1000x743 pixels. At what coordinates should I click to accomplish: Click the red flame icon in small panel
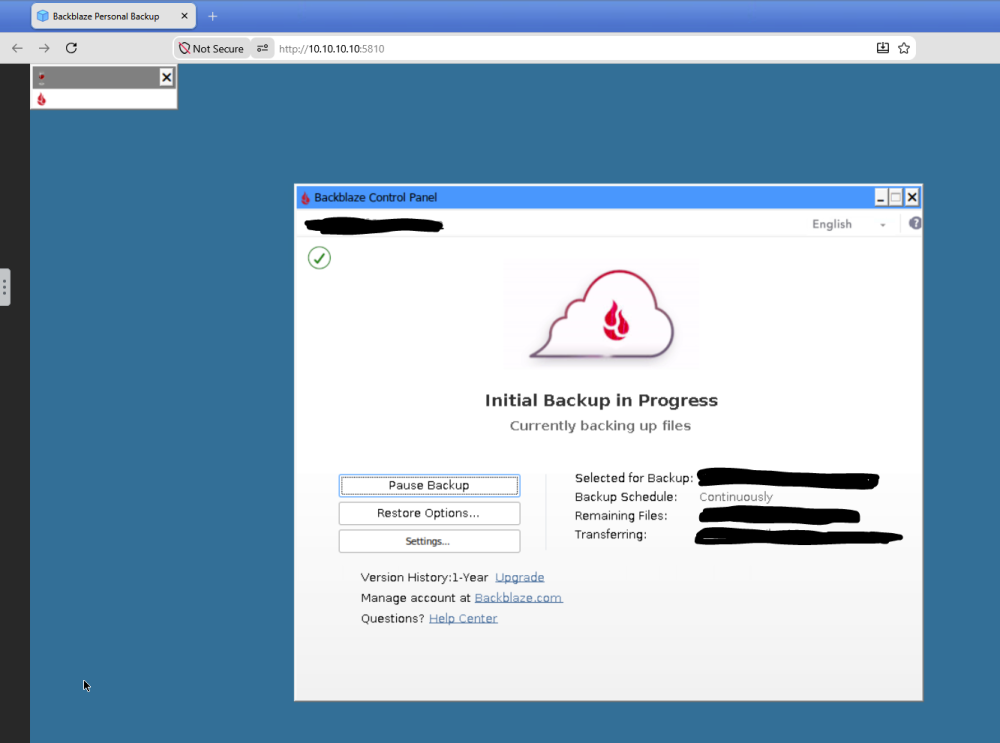coord(41,99)
